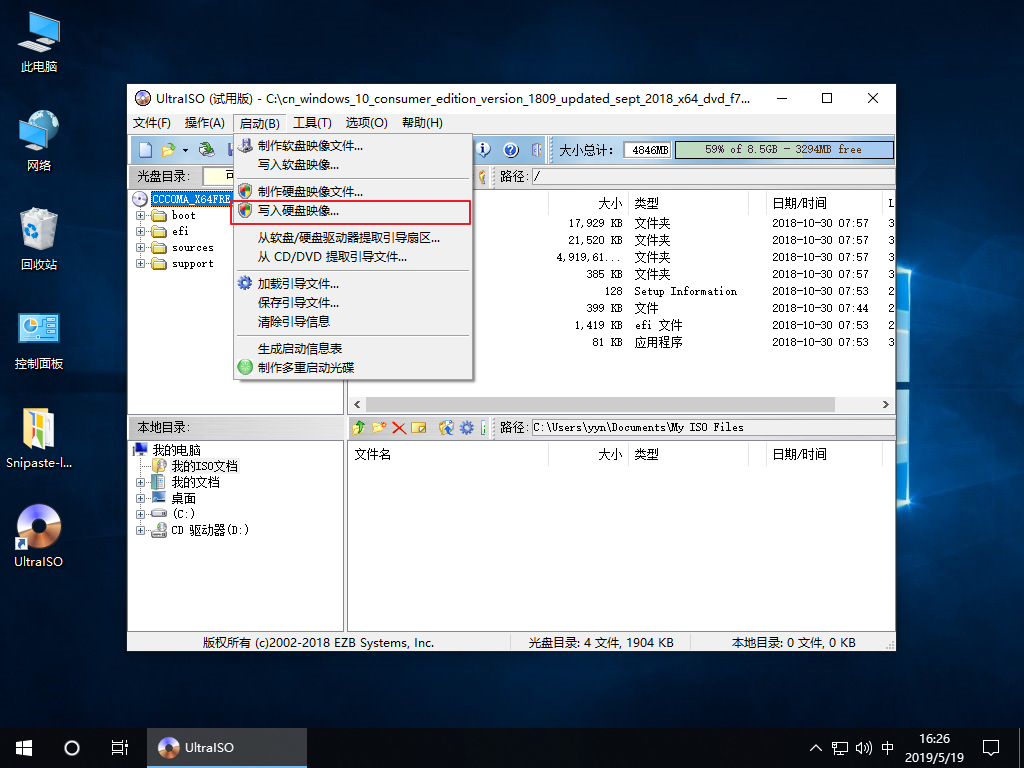Screen dimensions: 1024x768
Task: Click the Open file folder icon
Action: coord(168,150)
